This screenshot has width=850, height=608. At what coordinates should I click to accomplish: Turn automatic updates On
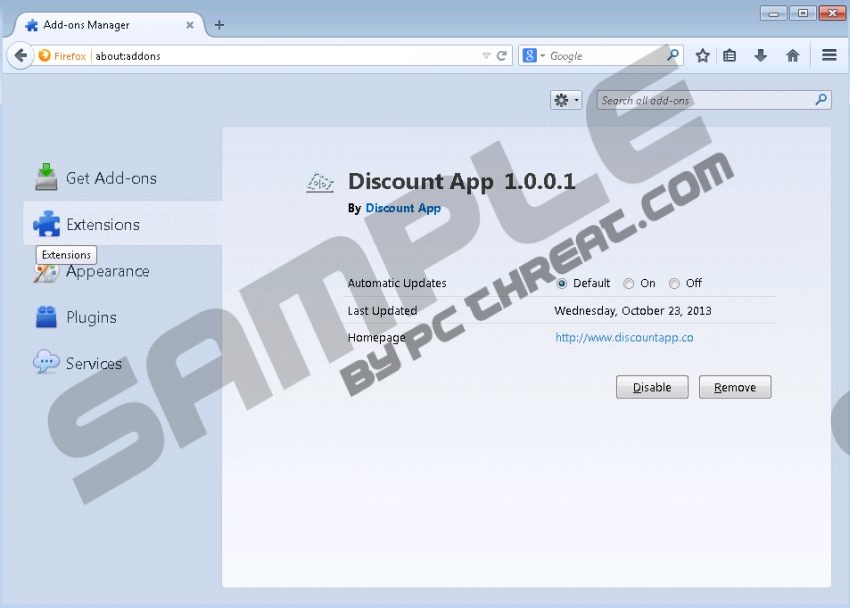click(629, 284)
